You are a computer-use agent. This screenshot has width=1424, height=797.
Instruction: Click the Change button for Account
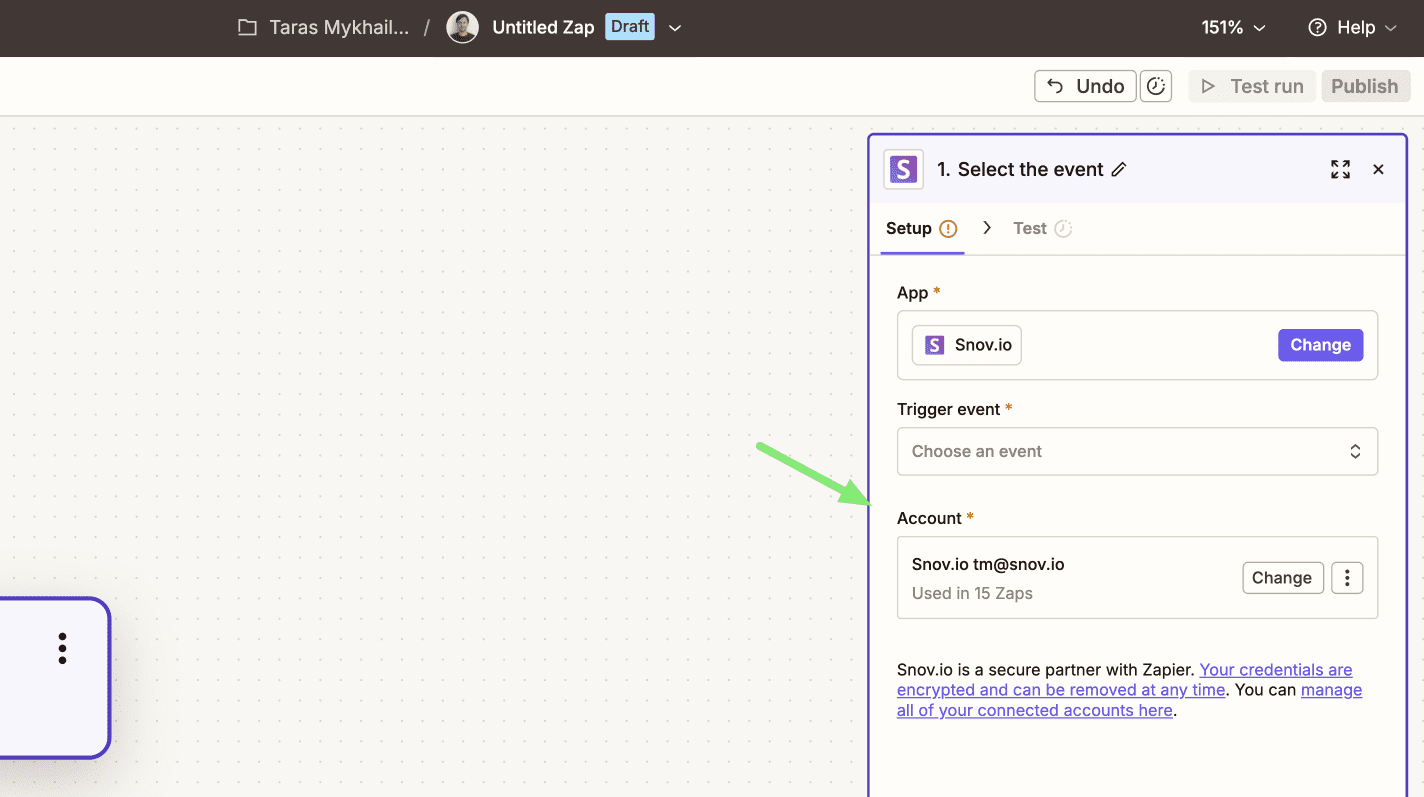tap(1282, 578)
